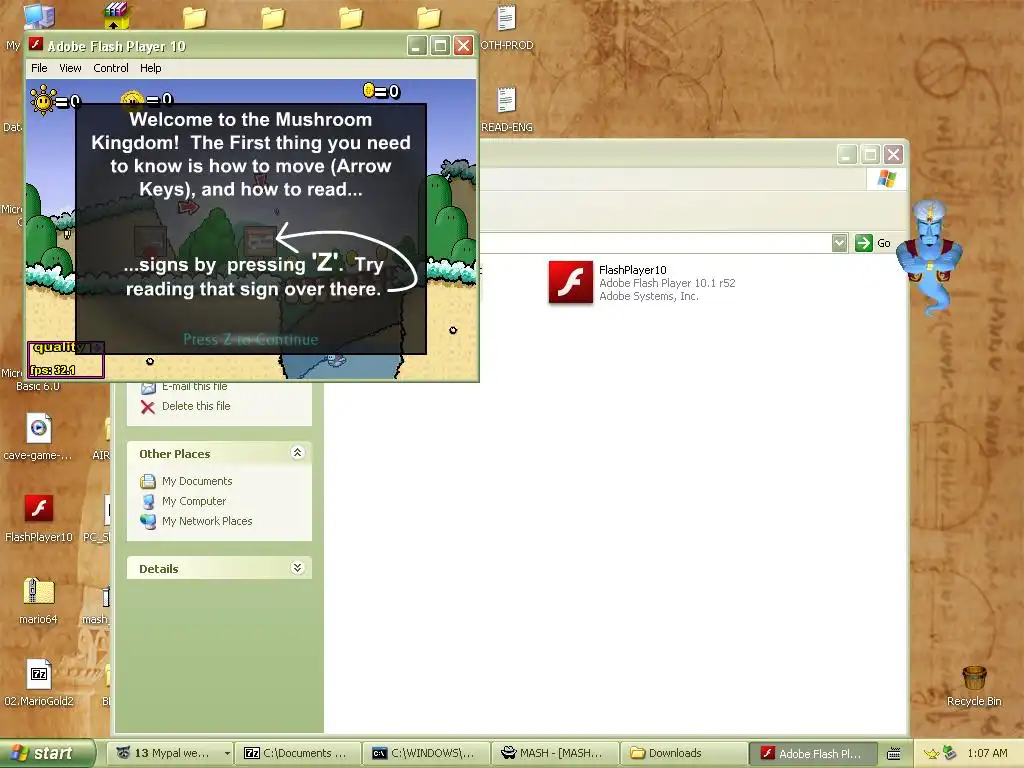The height and width of the screenshot is (768, 1024).
Task: Open the Control menu in Flash Player
Action: [x=110, y=68]
